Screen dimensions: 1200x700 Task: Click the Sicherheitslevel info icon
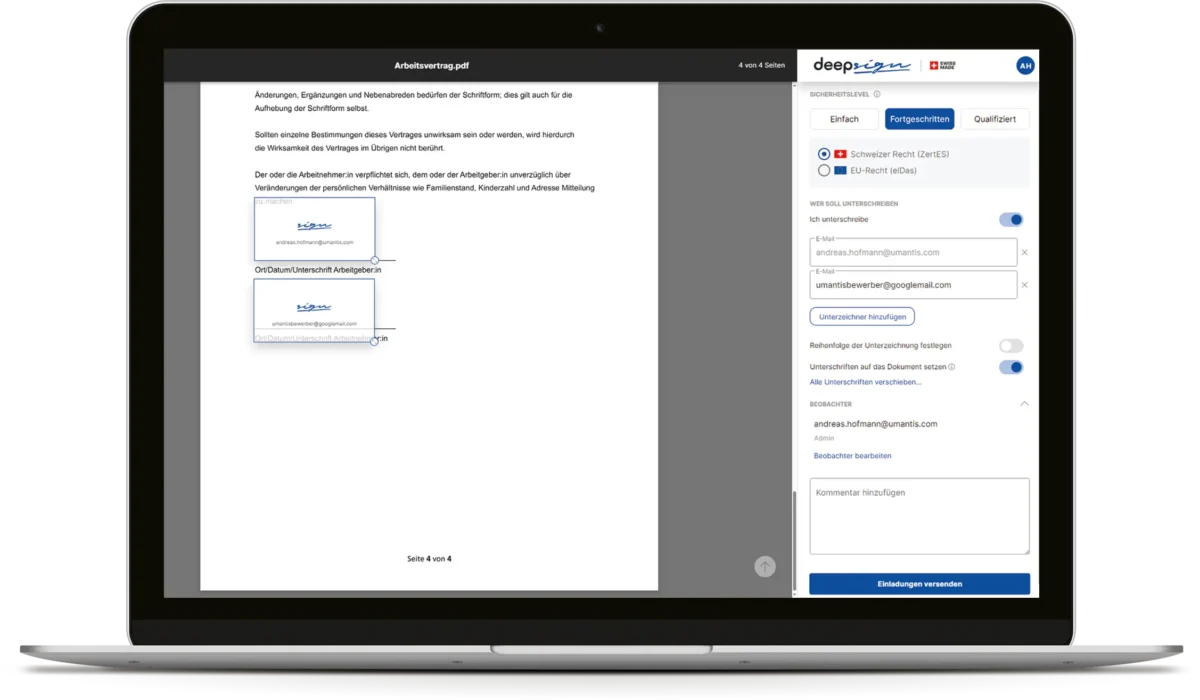pos(877,95)
